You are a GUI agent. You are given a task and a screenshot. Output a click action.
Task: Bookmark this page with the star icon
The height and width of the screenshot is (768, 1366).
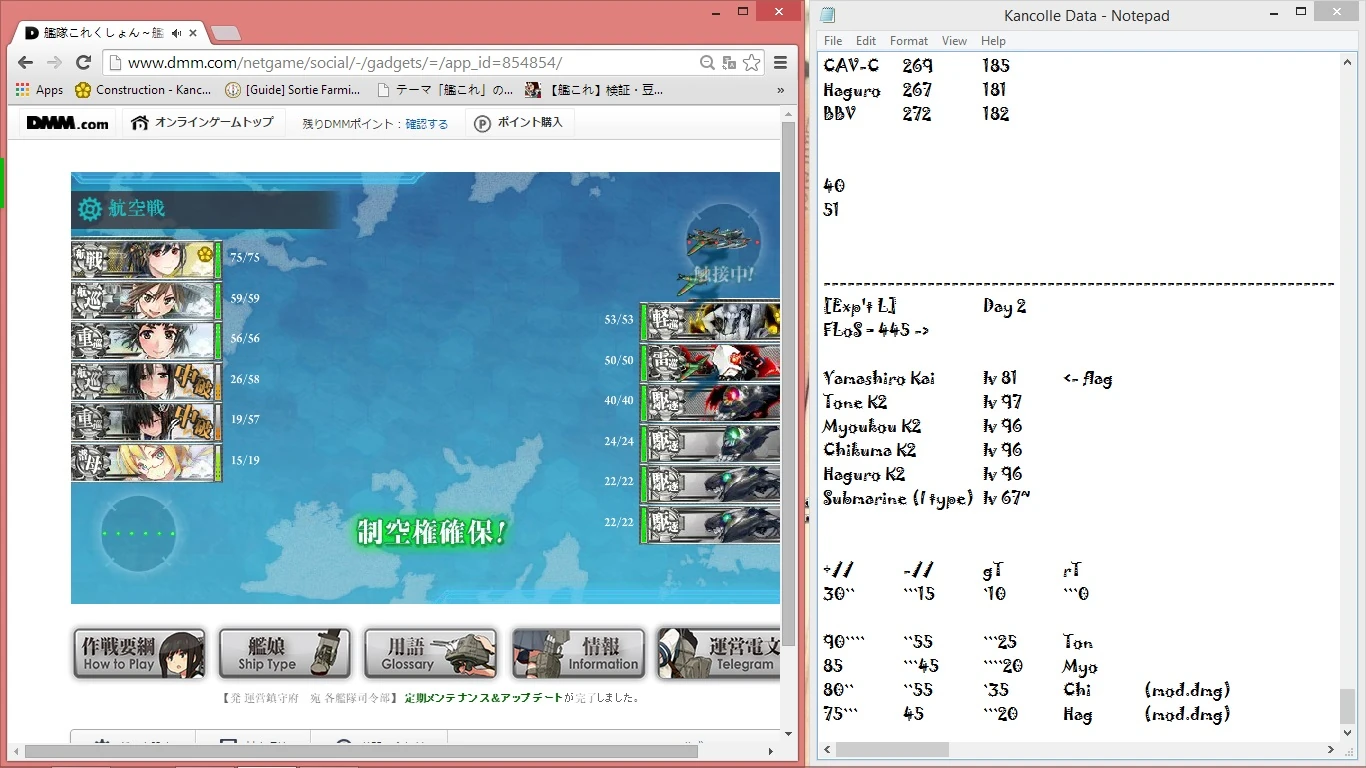pos(751,63)
